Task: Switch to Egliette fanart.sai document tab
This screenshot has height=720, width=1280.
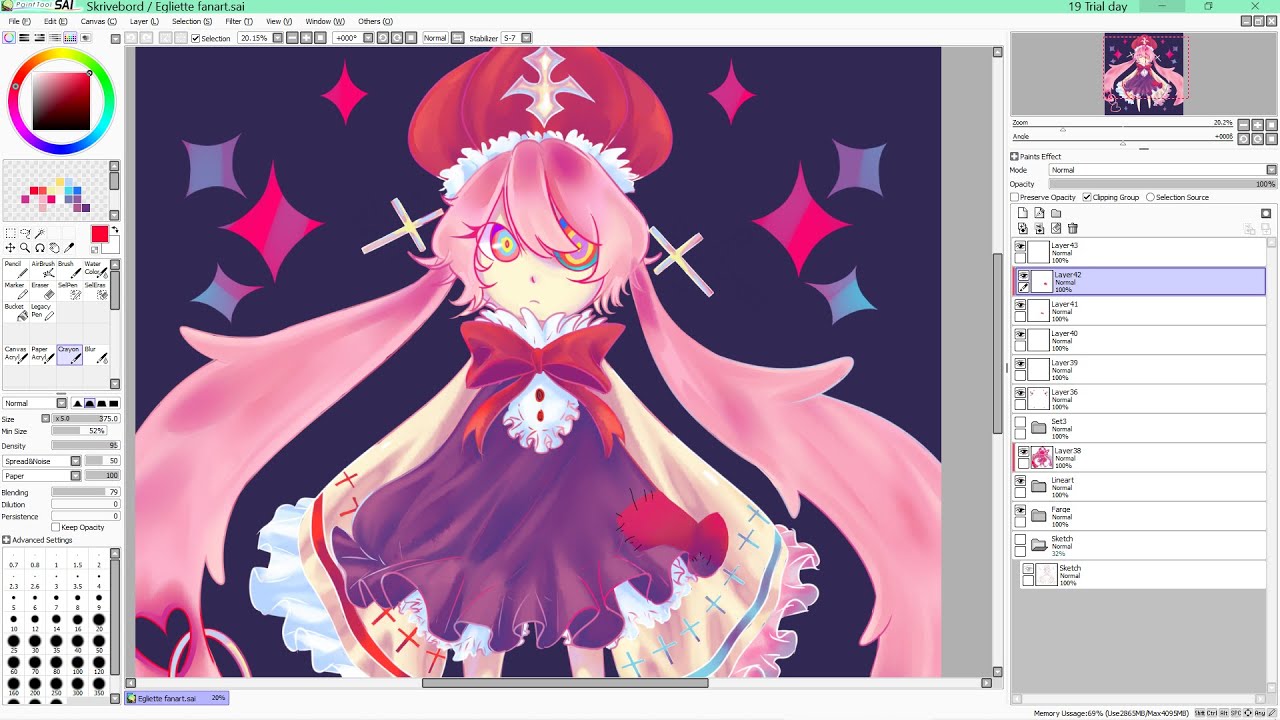Action: (178, 698)
